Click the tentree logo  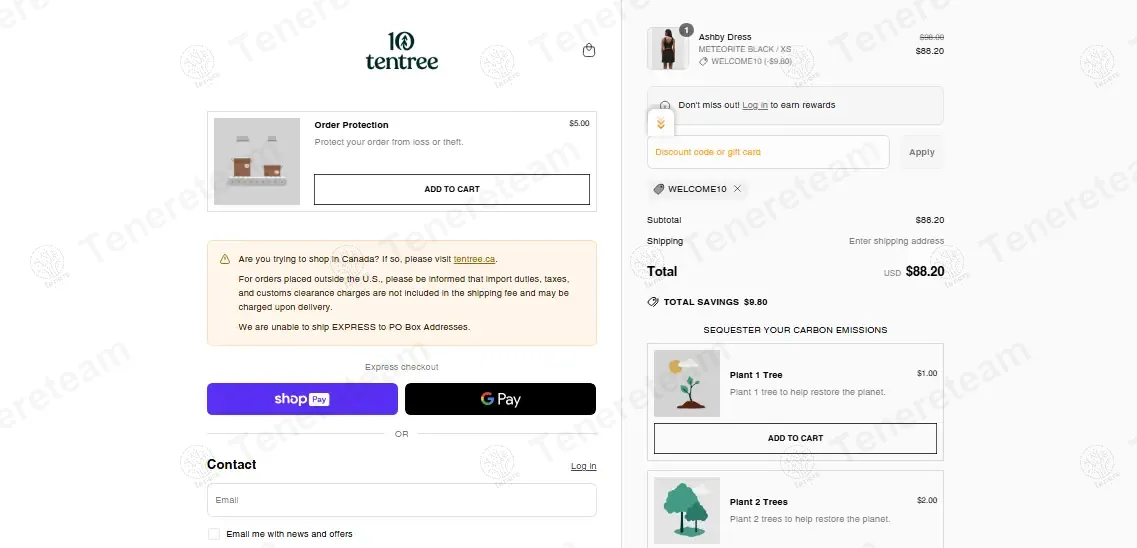pos(402,50)
